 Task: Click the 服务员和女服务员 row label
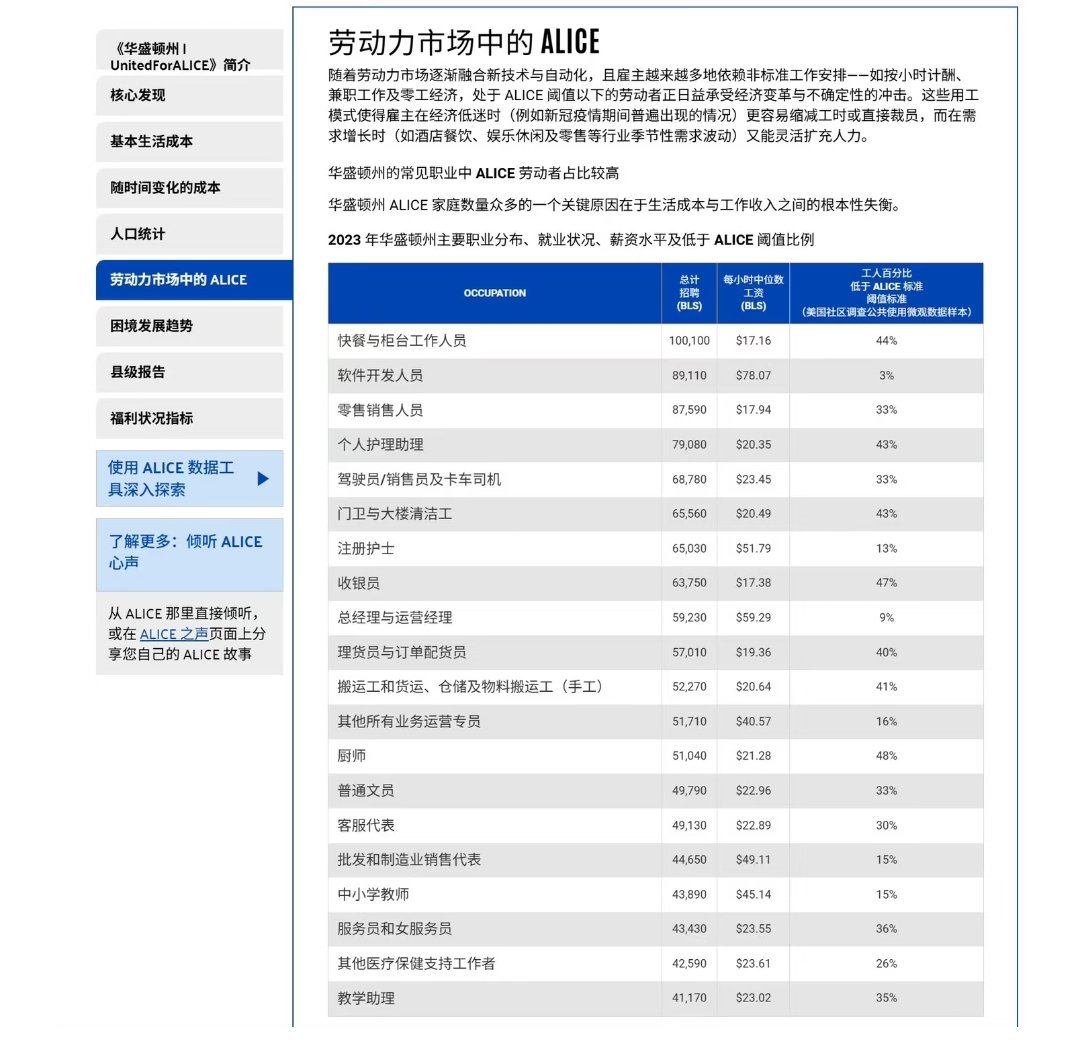tap(395, 929)
